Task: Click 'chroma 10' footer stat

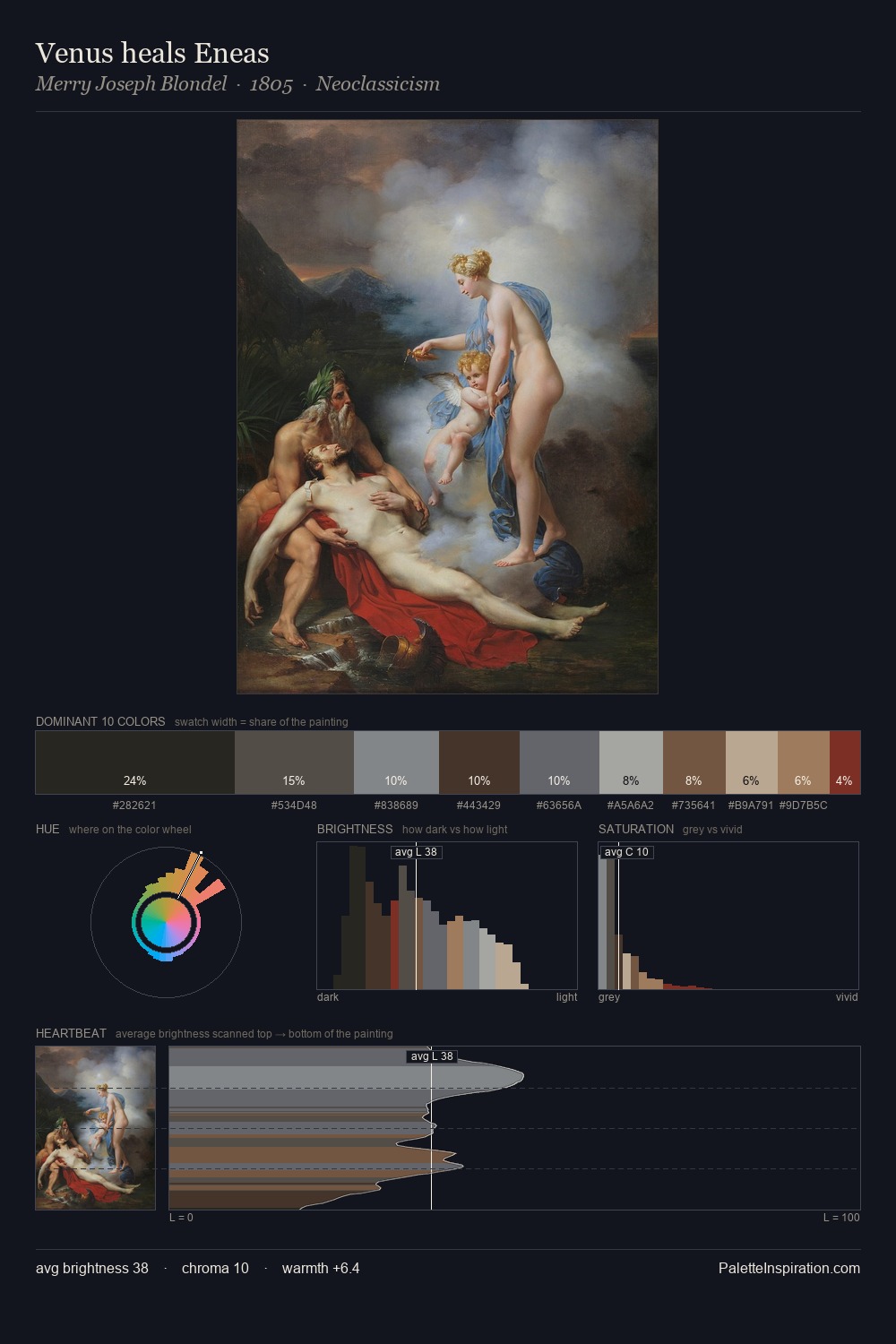Action: [x=215, y=1268]
